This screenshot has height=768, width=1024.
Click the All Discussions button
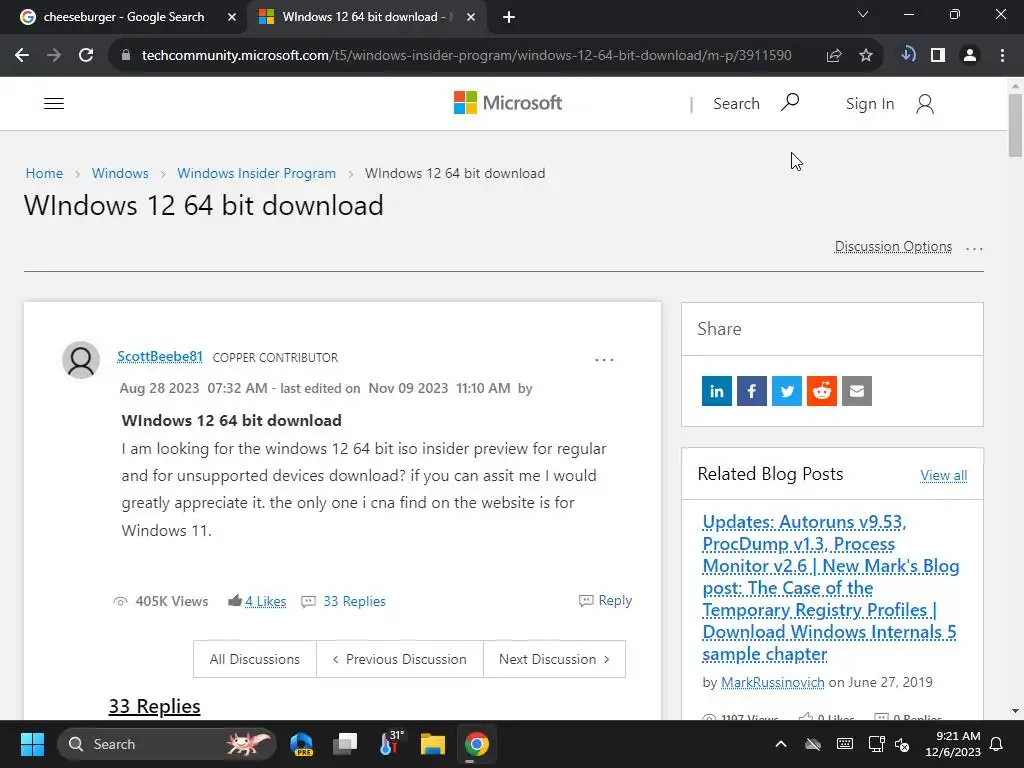(255, 659)
